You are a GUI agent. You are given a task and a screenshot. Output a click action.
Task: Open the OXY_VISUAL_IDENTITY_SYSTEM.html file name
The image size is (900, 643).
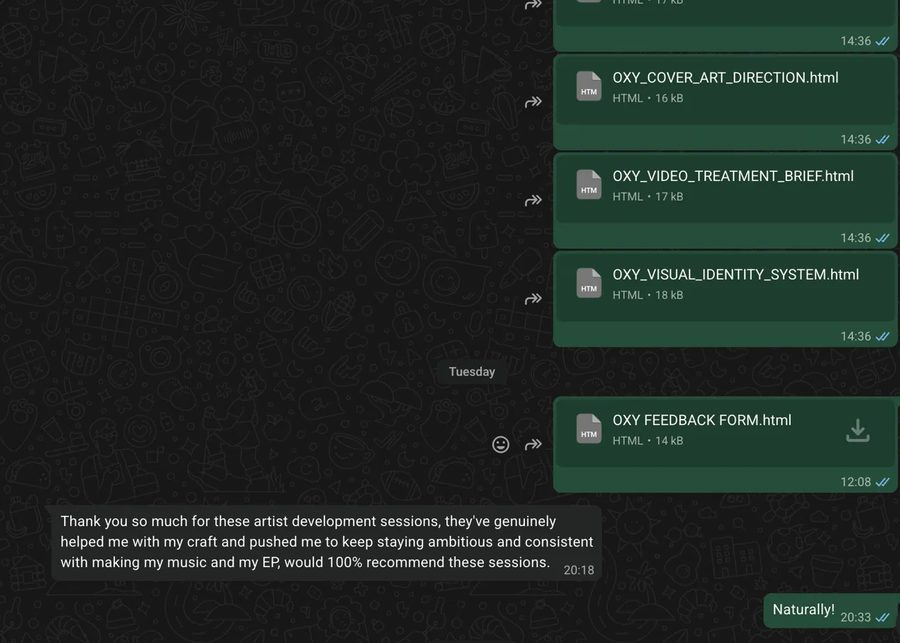pyautogui.click(x=736, y=275)
